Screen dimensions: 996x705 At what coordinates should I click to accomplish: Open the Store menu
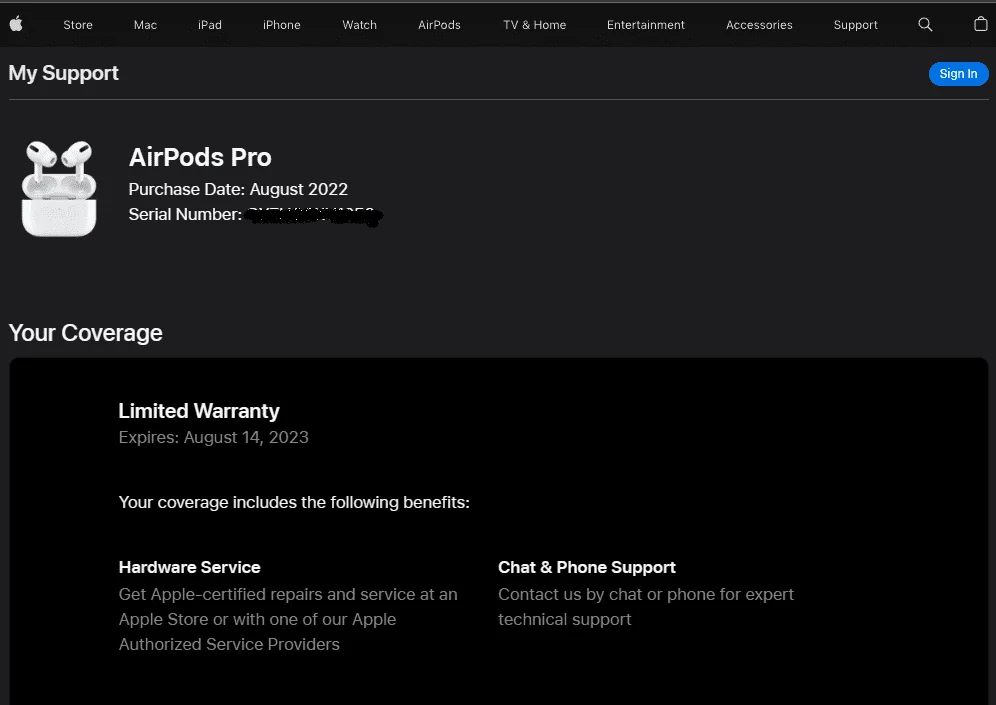tap(78, 25)
